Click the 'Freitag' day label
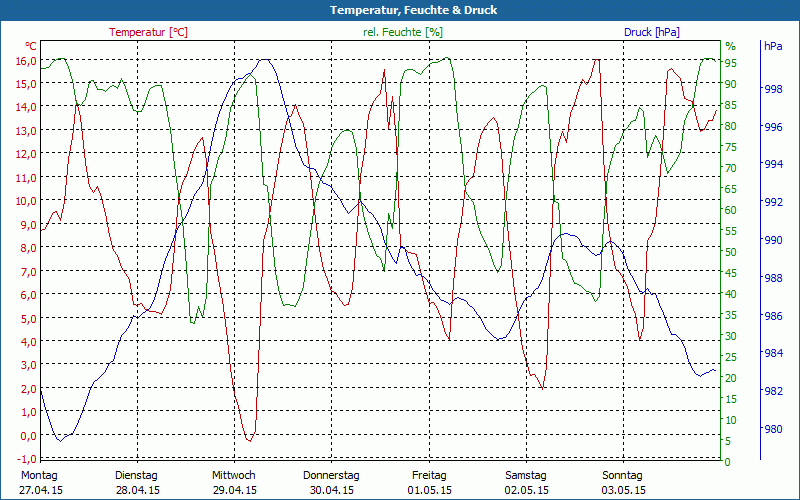Image resolution: width=800 pixels, height=500 pixels. tap(429, 475)
